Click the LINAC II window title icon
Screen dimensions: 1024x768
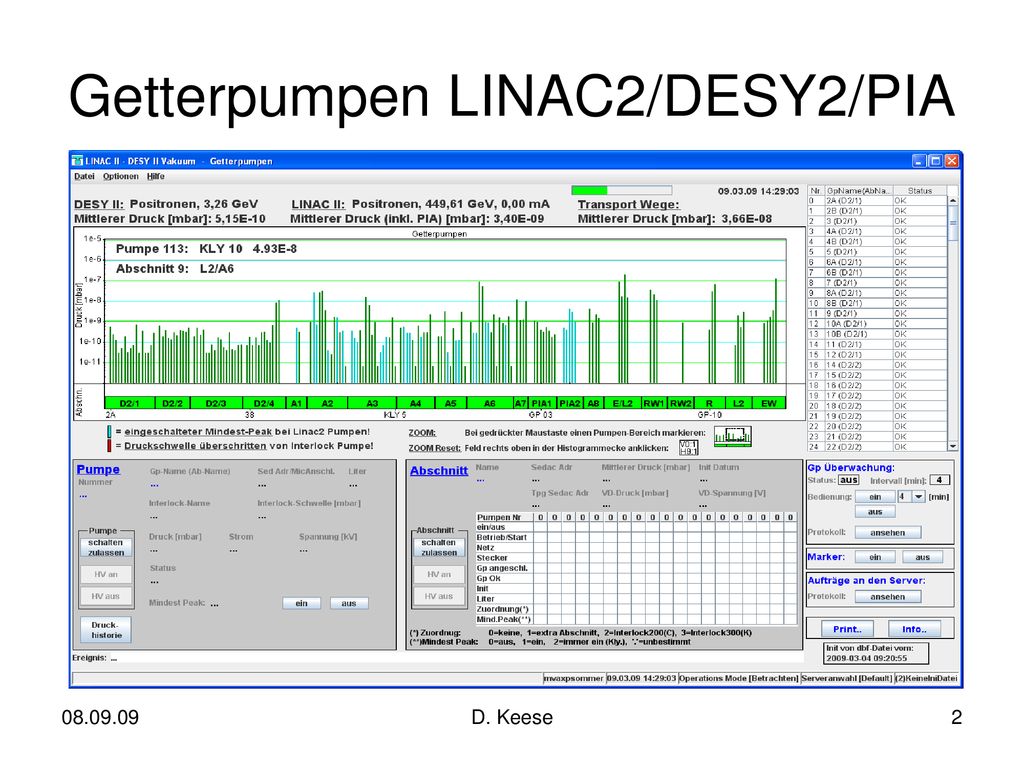click(x=78, y=161)
